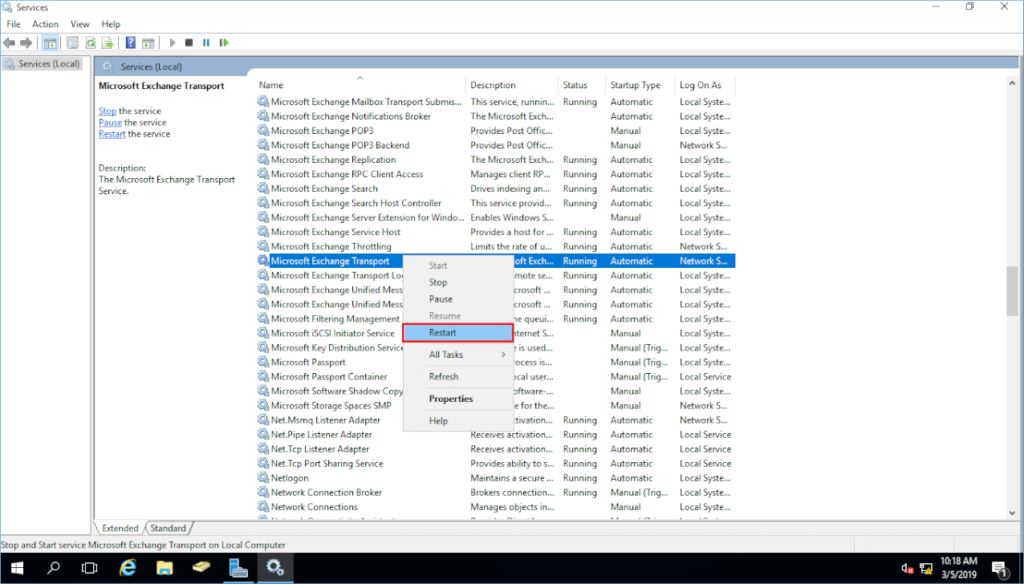Open Export List from the toolbar
The image size is (1024, 584).
coord(106,42)
